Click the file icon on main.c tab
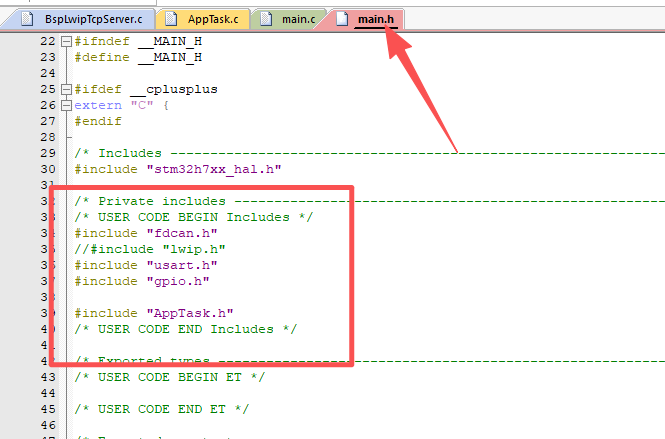665x439 pixels. pyautogui.click(x=266, y=19)
